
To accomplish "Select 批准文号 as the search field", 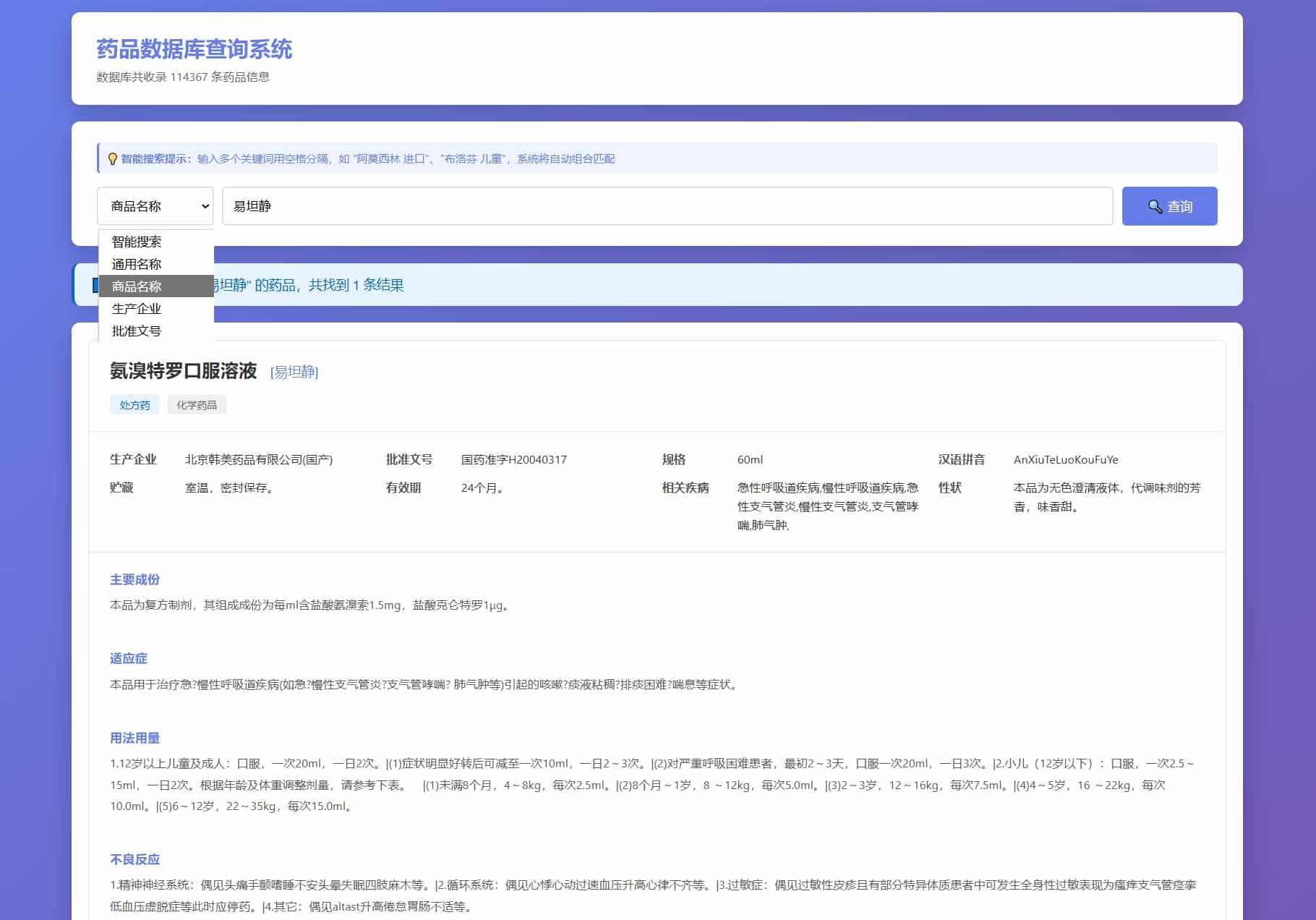I will (137, 331).
